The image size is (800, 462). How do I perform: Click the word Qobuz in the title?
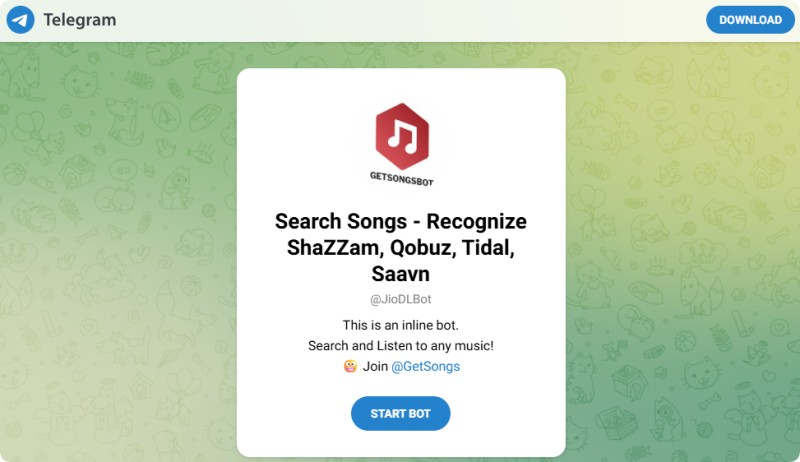click(423, 248)
